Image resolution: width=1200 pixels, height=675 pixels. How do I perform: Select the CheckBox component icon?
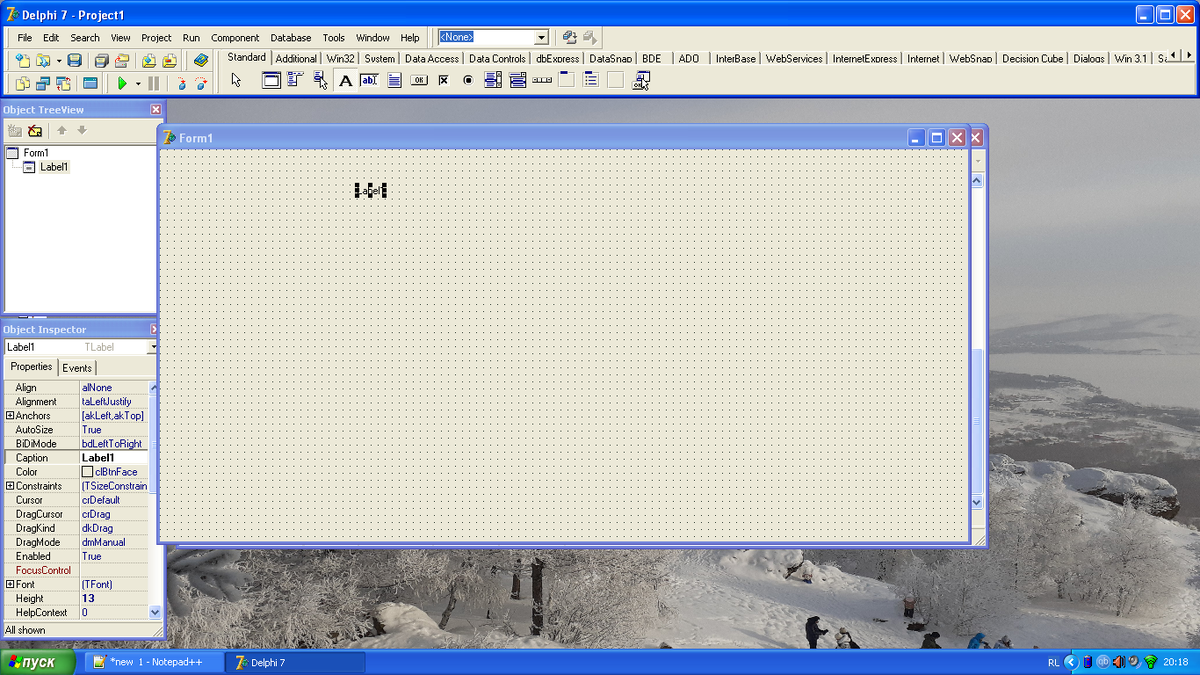444,80
